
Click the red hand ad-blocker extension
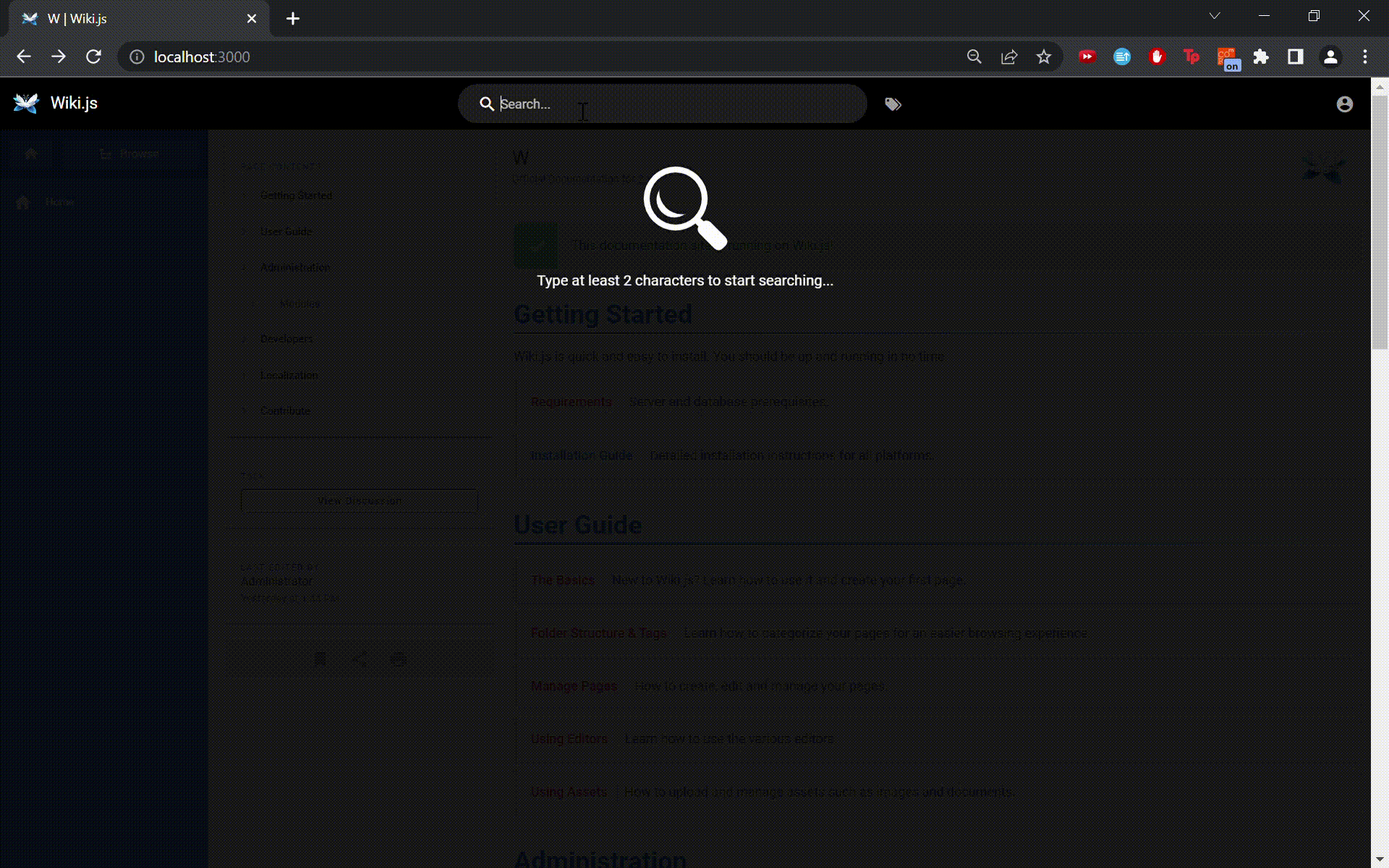(x=1157, y=57)
